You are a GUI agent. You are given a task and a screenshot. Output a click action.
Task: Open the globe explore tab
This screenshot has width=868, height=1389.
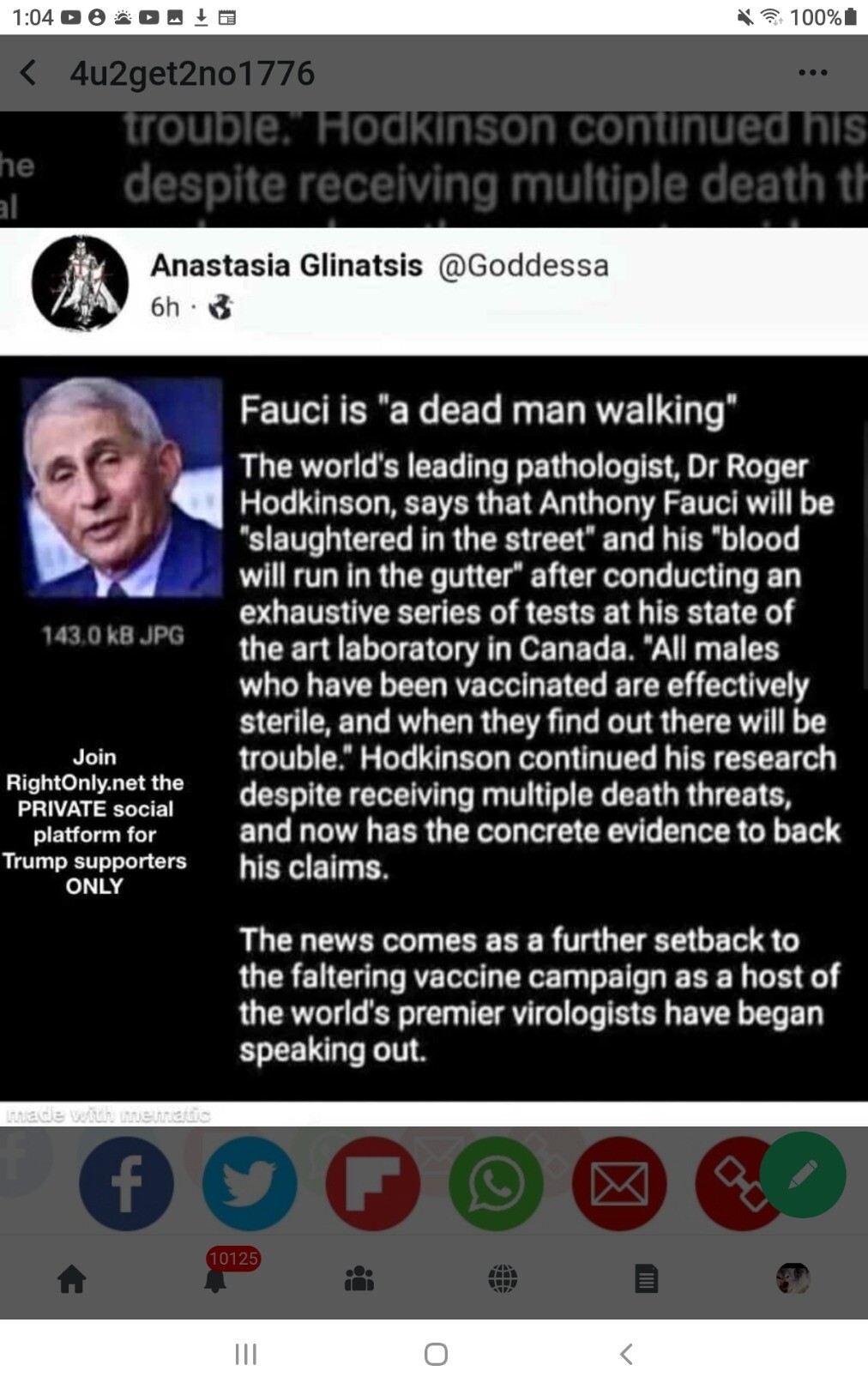503,1279
